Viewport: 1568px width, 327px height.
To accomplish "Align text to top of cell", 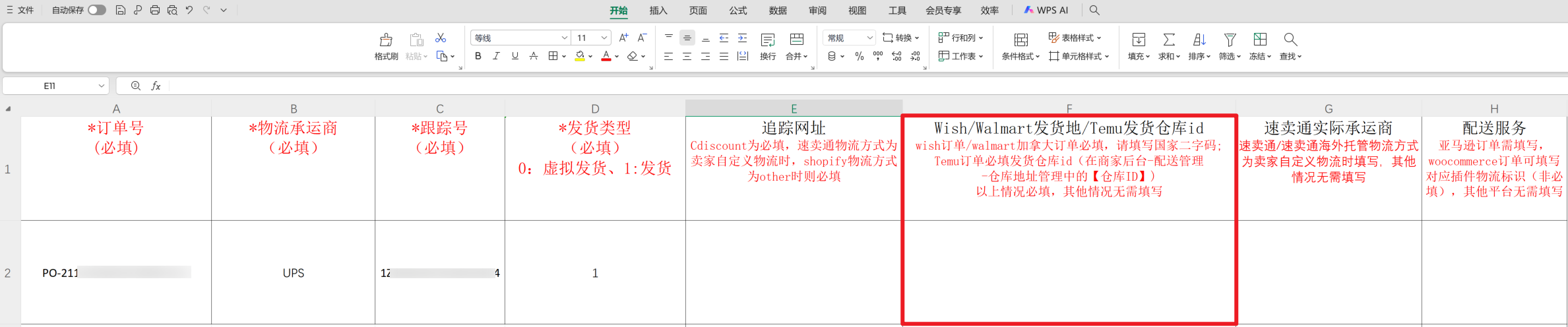I will (668, 38).
